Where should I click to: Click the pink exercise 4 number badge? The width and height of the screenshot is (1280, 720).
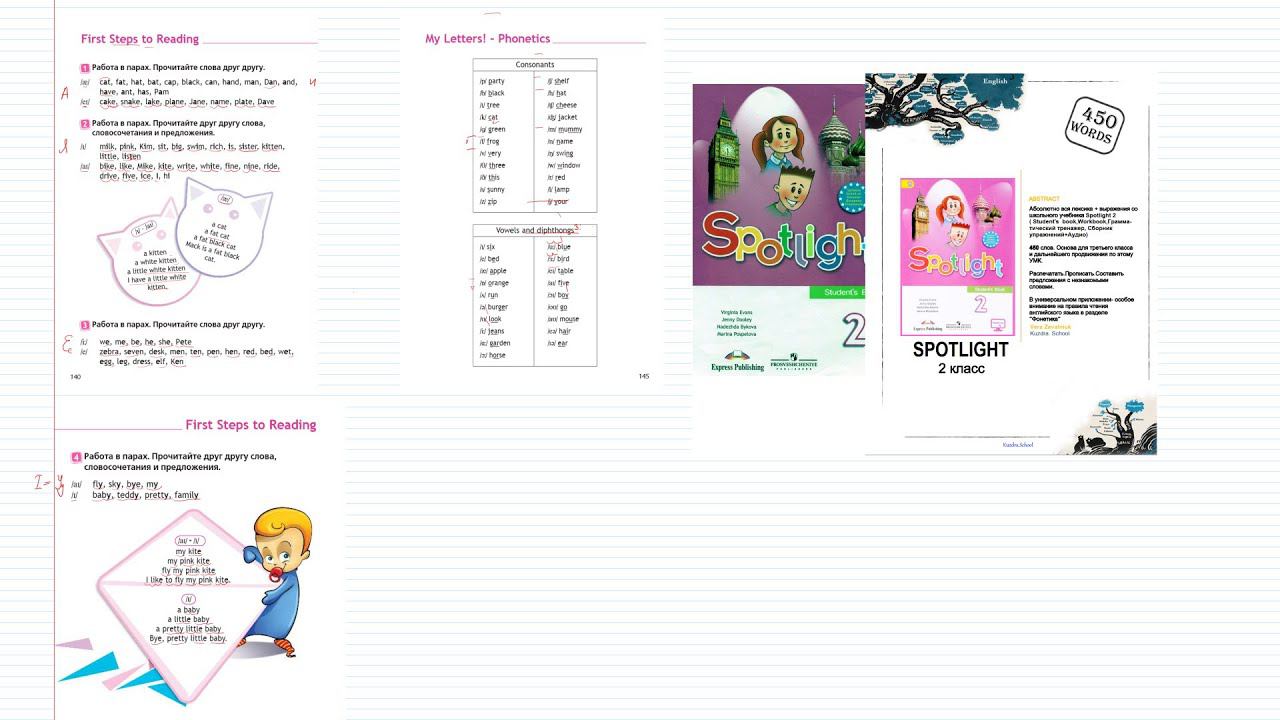point(76,457)
